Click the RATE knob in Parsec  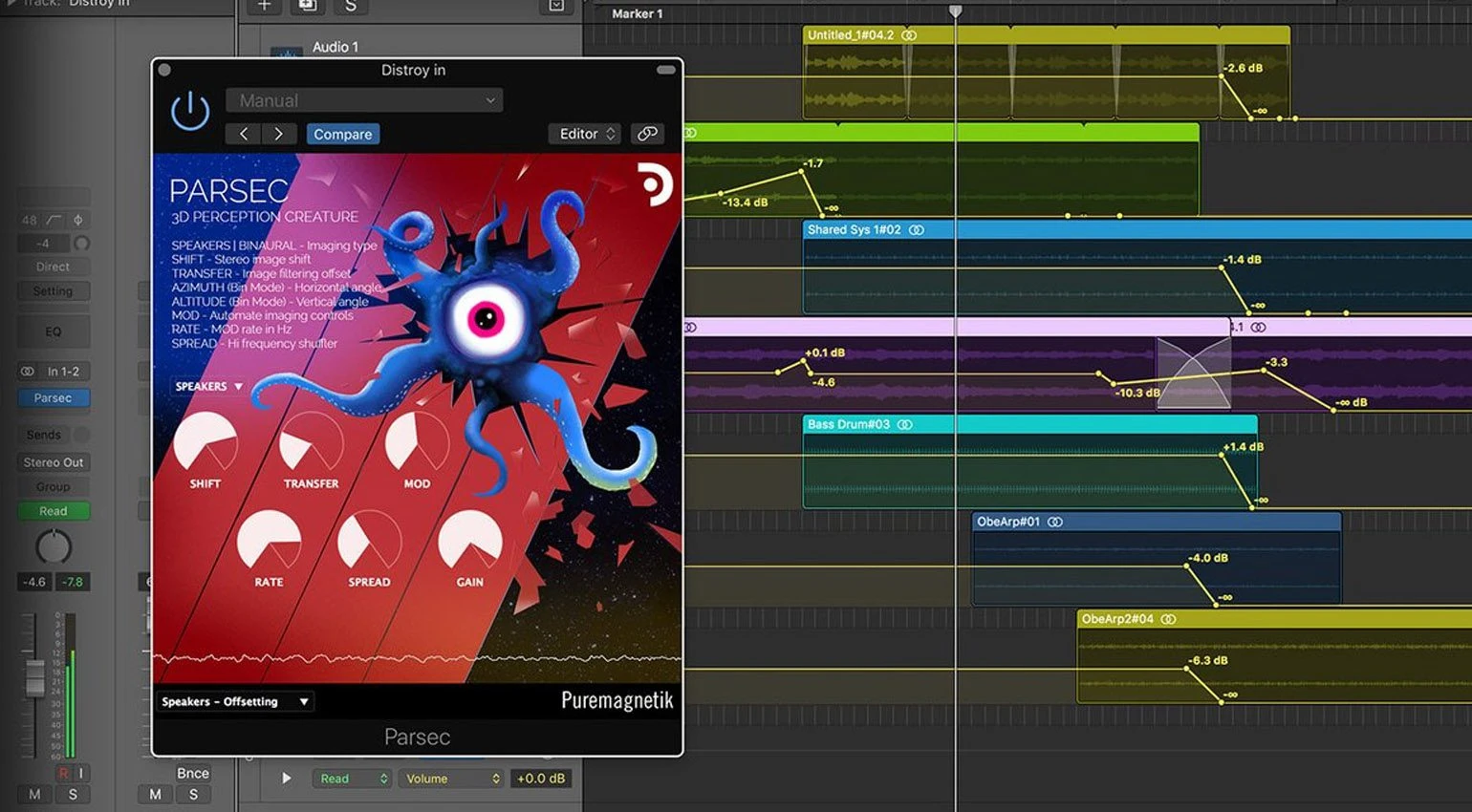(x=269, y=541)
